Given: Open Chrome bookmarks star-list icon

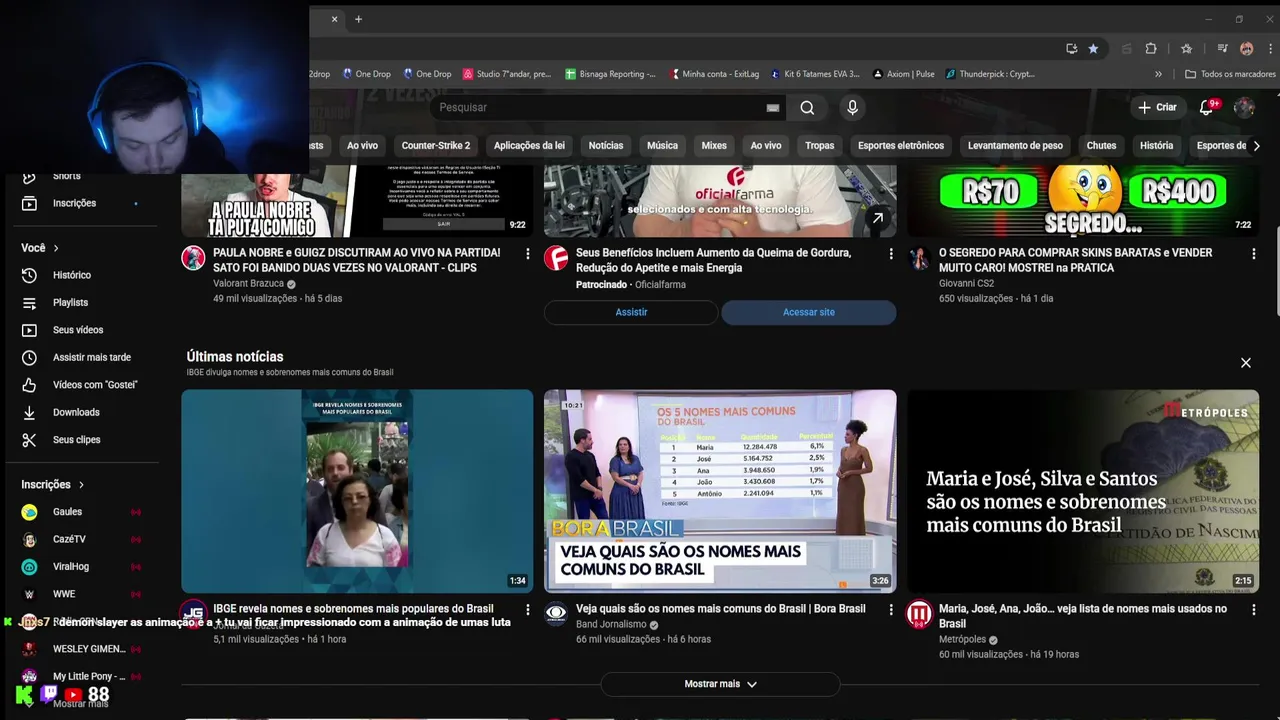Looking at the screenshot, I should [x=1186, y=48].
